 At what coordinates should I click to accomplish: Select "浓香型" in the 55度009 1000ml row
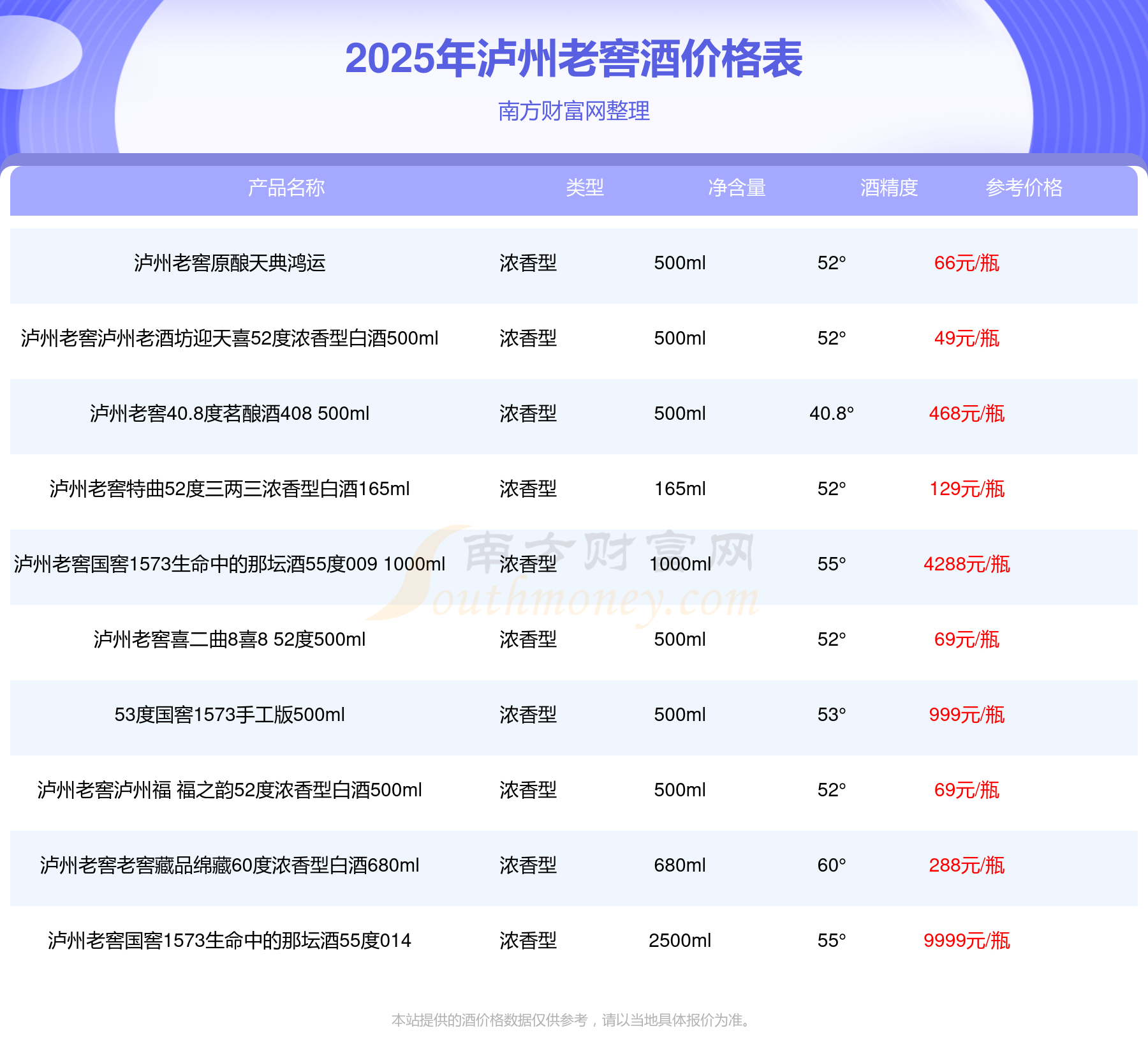[x=528, y=564]
